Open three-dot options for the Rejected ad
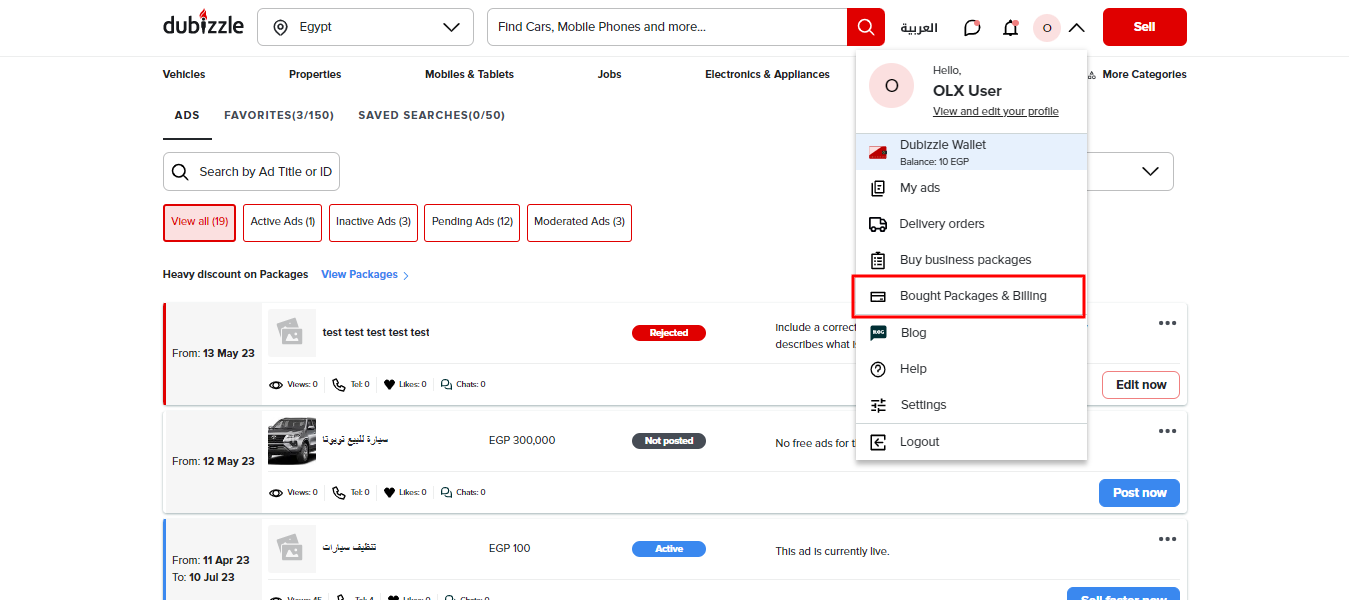The image size is (1349, 600). click(x=1167, y=323)
